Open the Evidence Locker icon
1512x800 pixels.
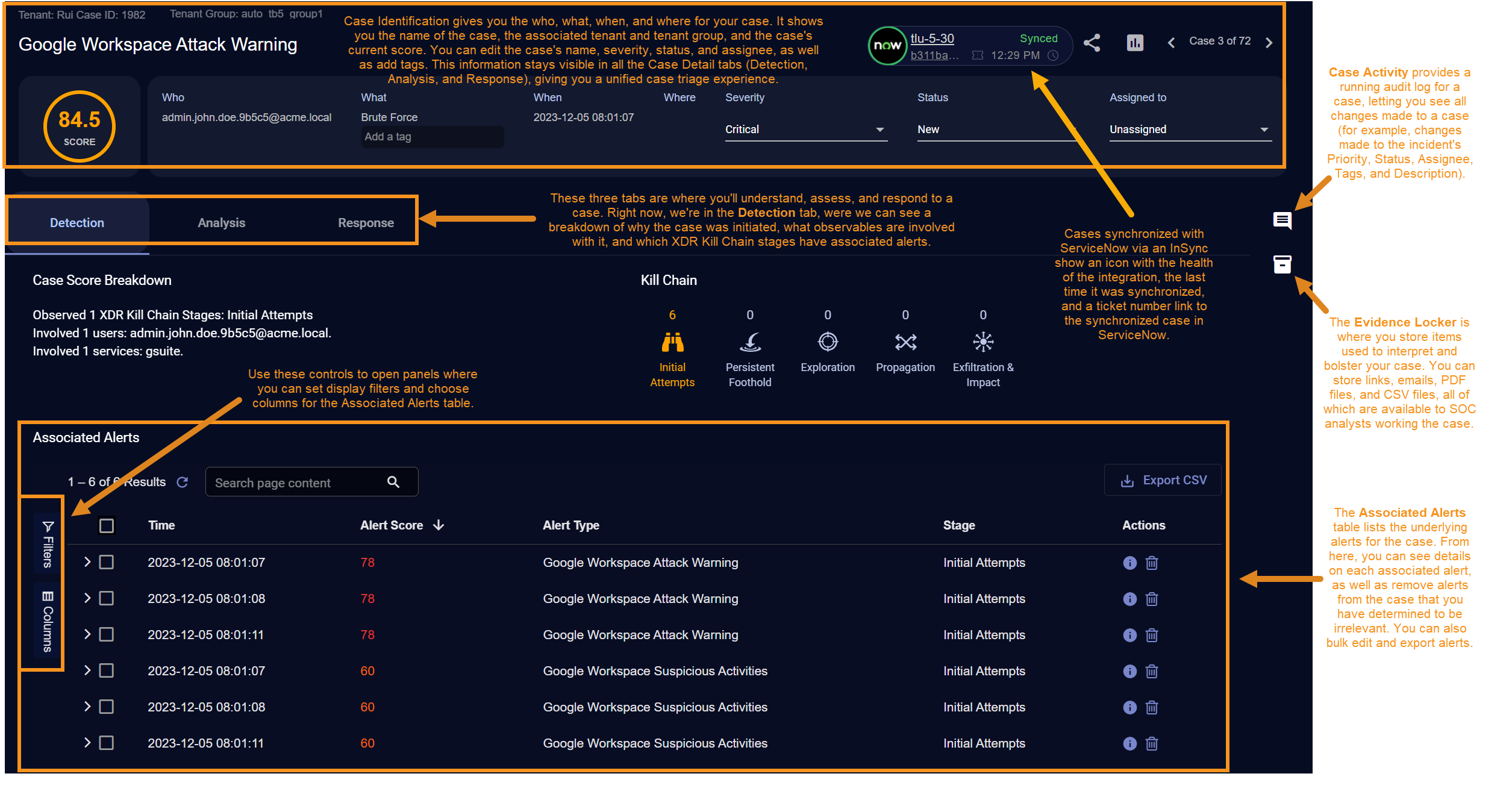coord(1282,264)
